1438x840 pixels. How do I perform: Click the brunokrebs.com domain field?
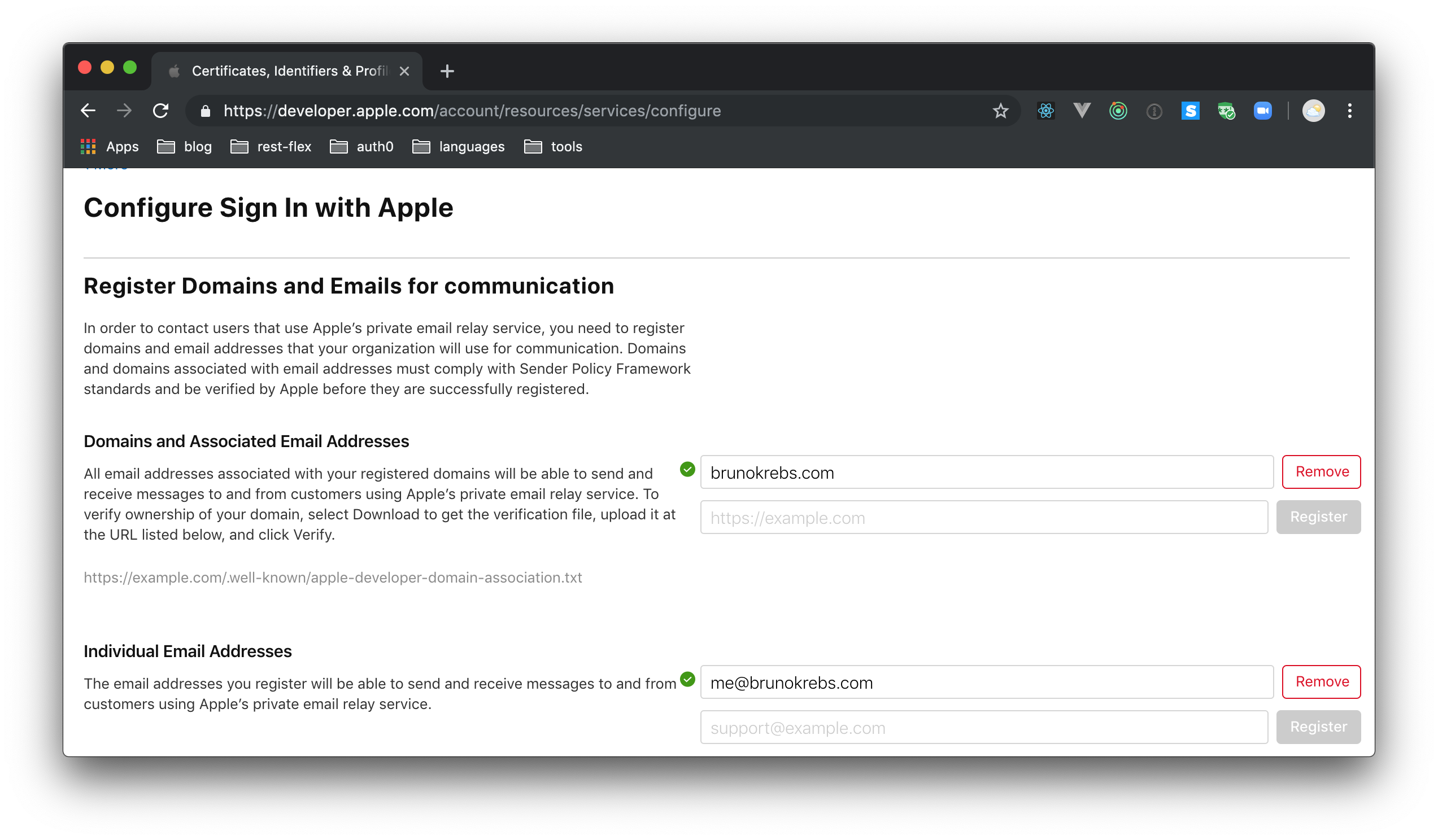point(987,472)
